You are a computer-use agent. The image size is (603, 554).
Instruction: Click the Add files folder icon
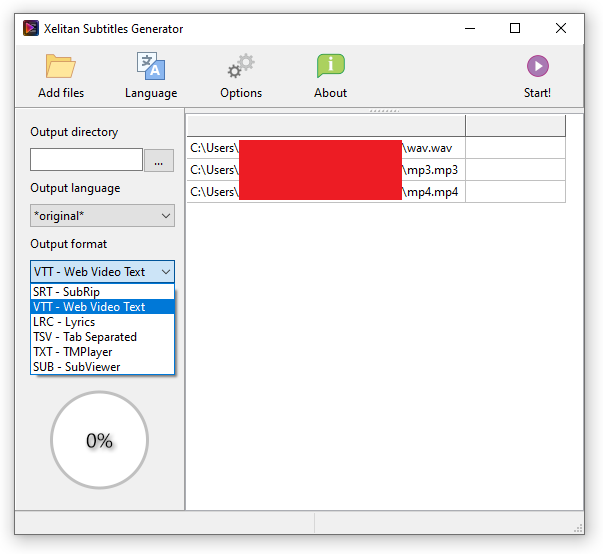[x=60, y=67]
